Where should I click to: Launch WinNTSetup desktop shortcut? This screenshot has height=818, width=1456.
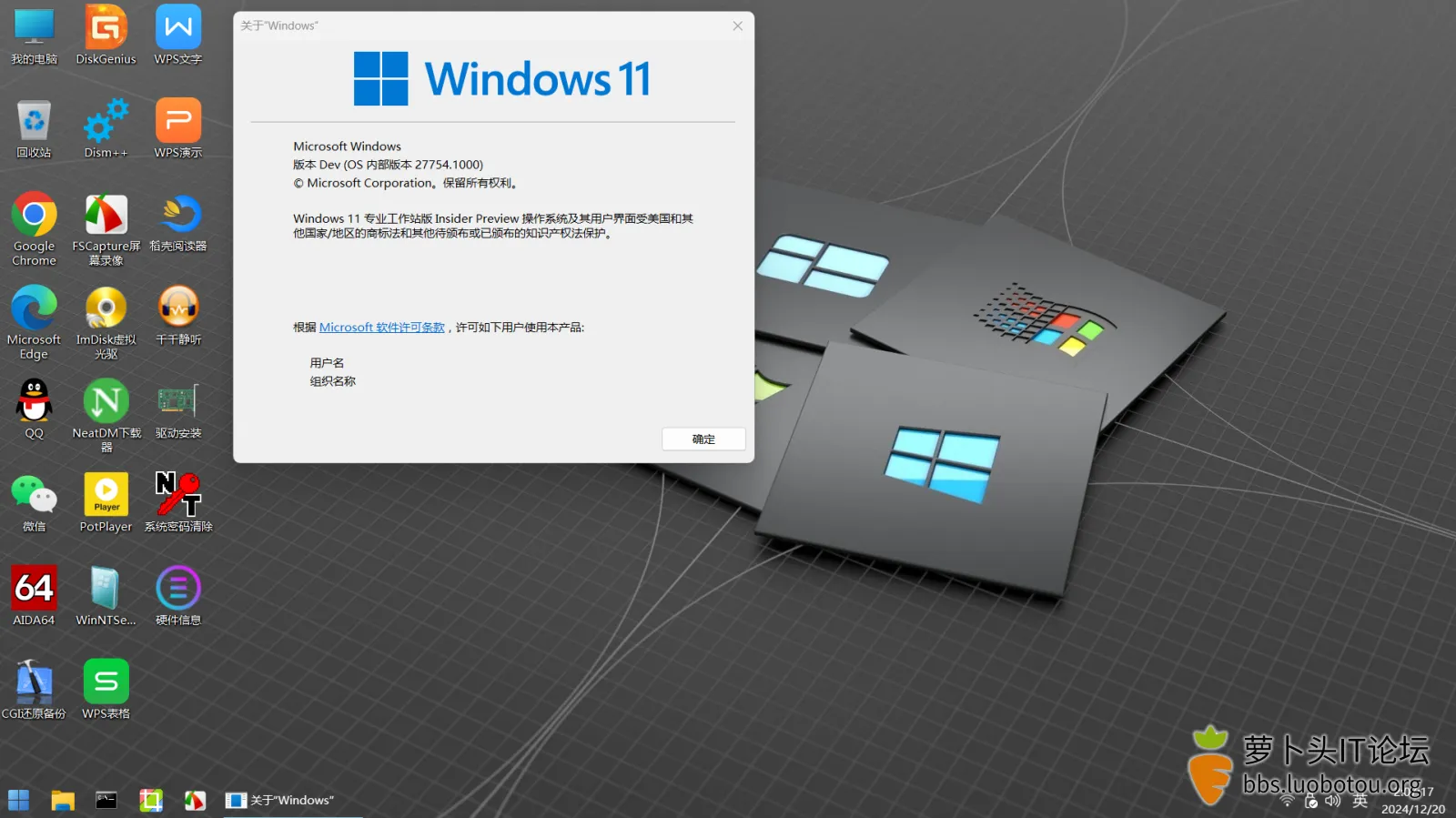coord(106,597)
